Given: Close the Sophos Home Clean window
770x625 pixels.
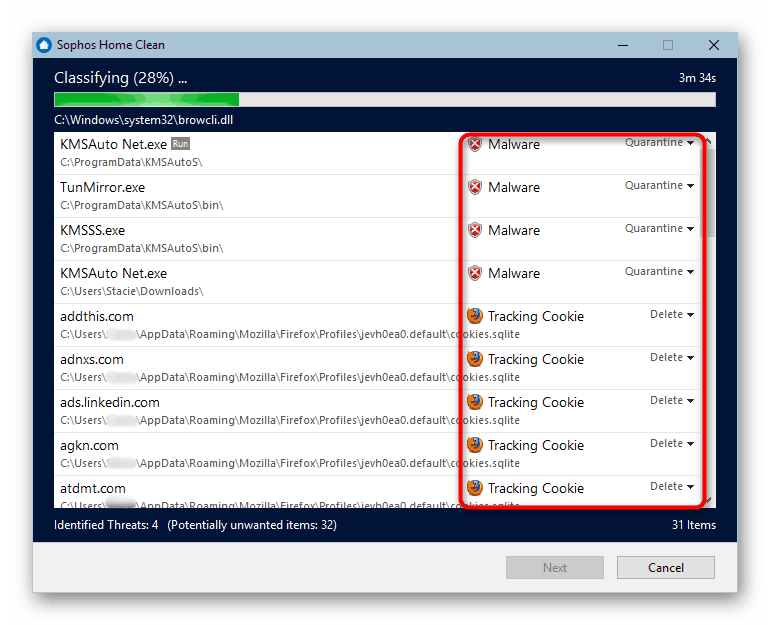Looking at the screenshot, I should tap(714, 45).
